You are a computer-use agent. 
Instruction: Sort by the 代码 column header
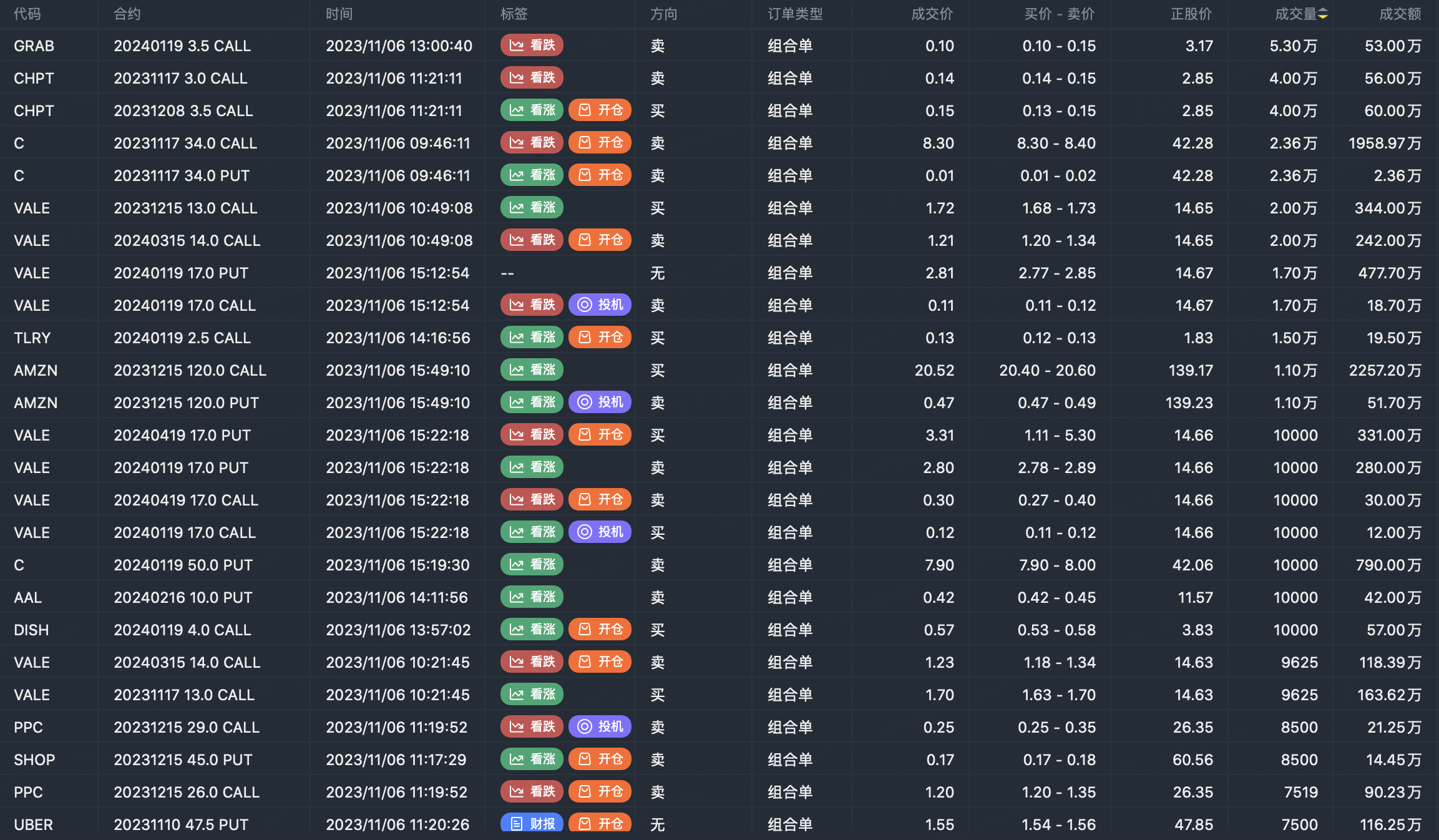pos(27,14)
